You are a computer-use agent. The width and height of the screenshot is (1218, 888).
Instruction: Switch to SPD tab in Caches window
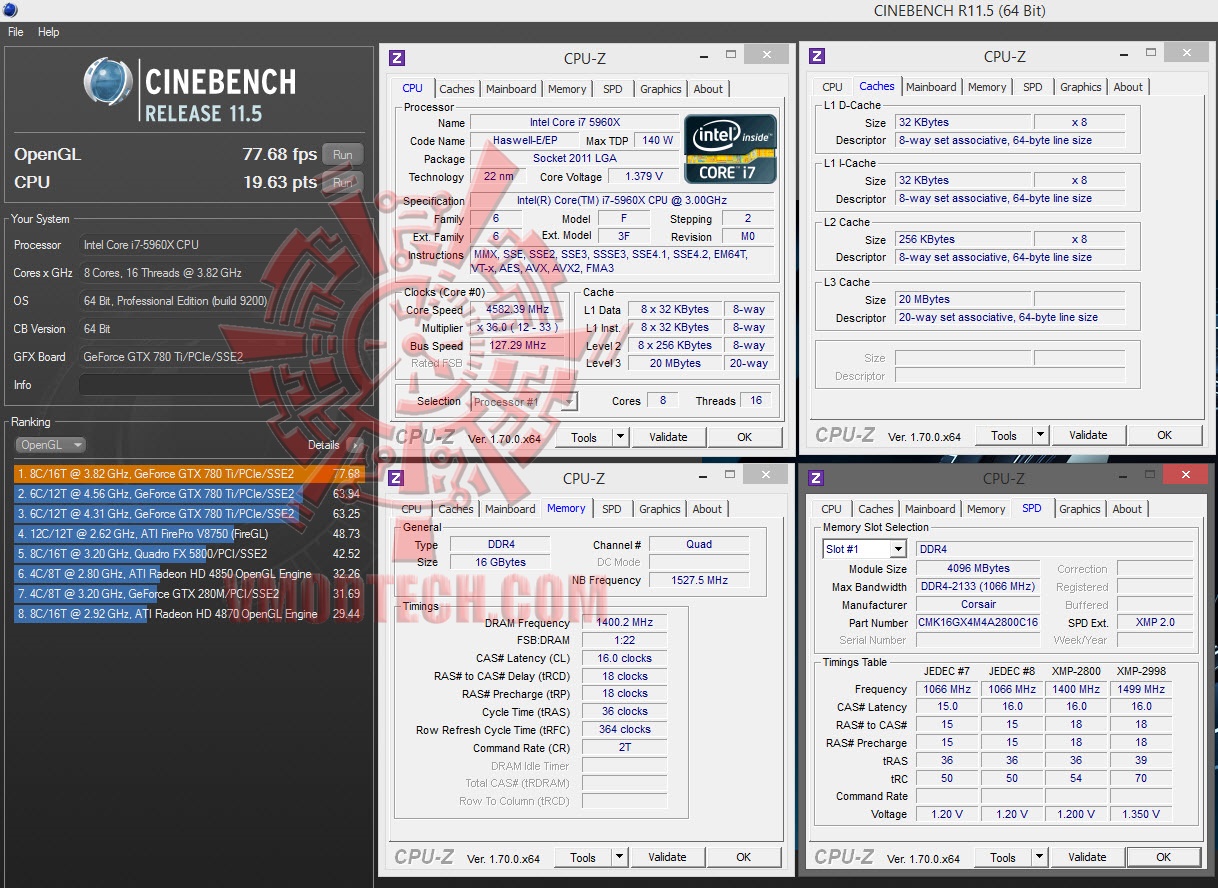click(1033, 87)
